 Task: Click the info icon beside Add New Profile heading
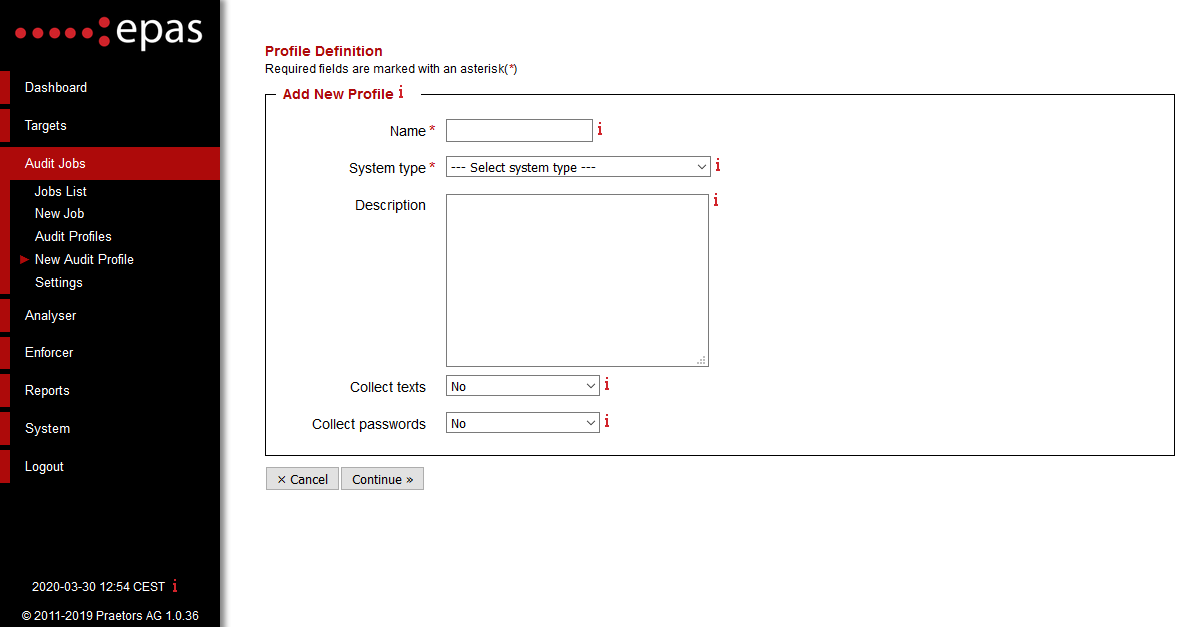[400, 91]
